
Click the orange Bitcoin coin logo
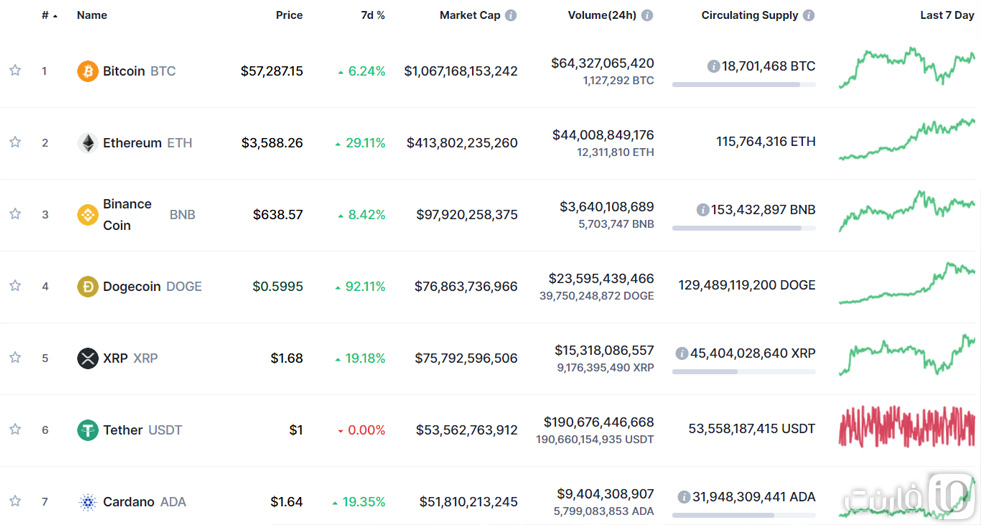pyautogui.click(x=88, y=71)
